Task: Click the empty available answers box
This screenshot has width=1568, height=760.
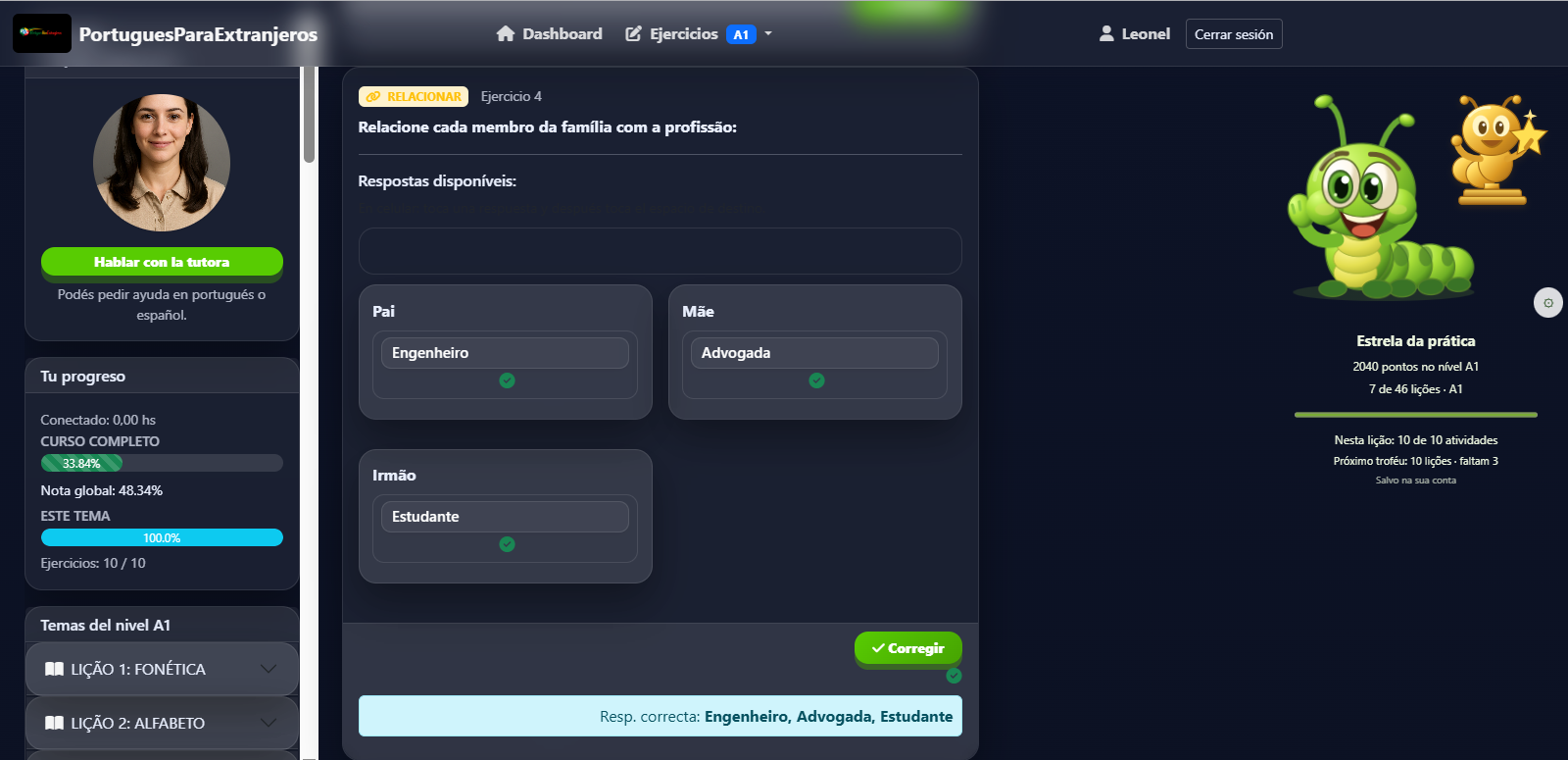Action: [x=661, y=251]
